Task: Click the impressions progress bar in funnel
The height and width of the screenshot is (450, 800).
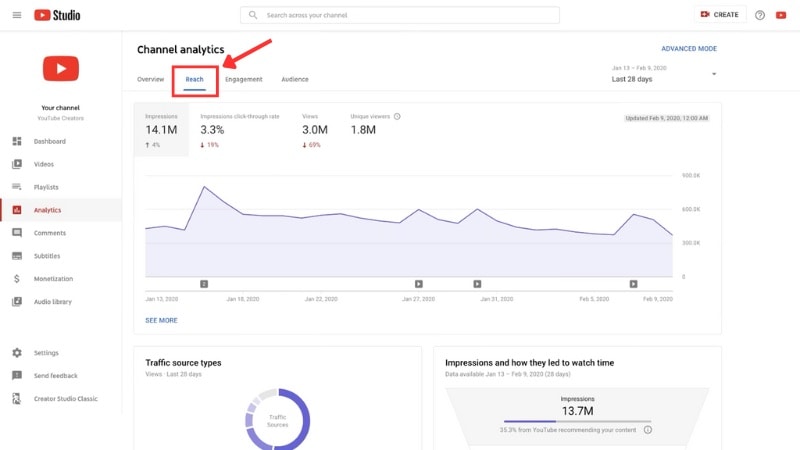Action: 577,421
